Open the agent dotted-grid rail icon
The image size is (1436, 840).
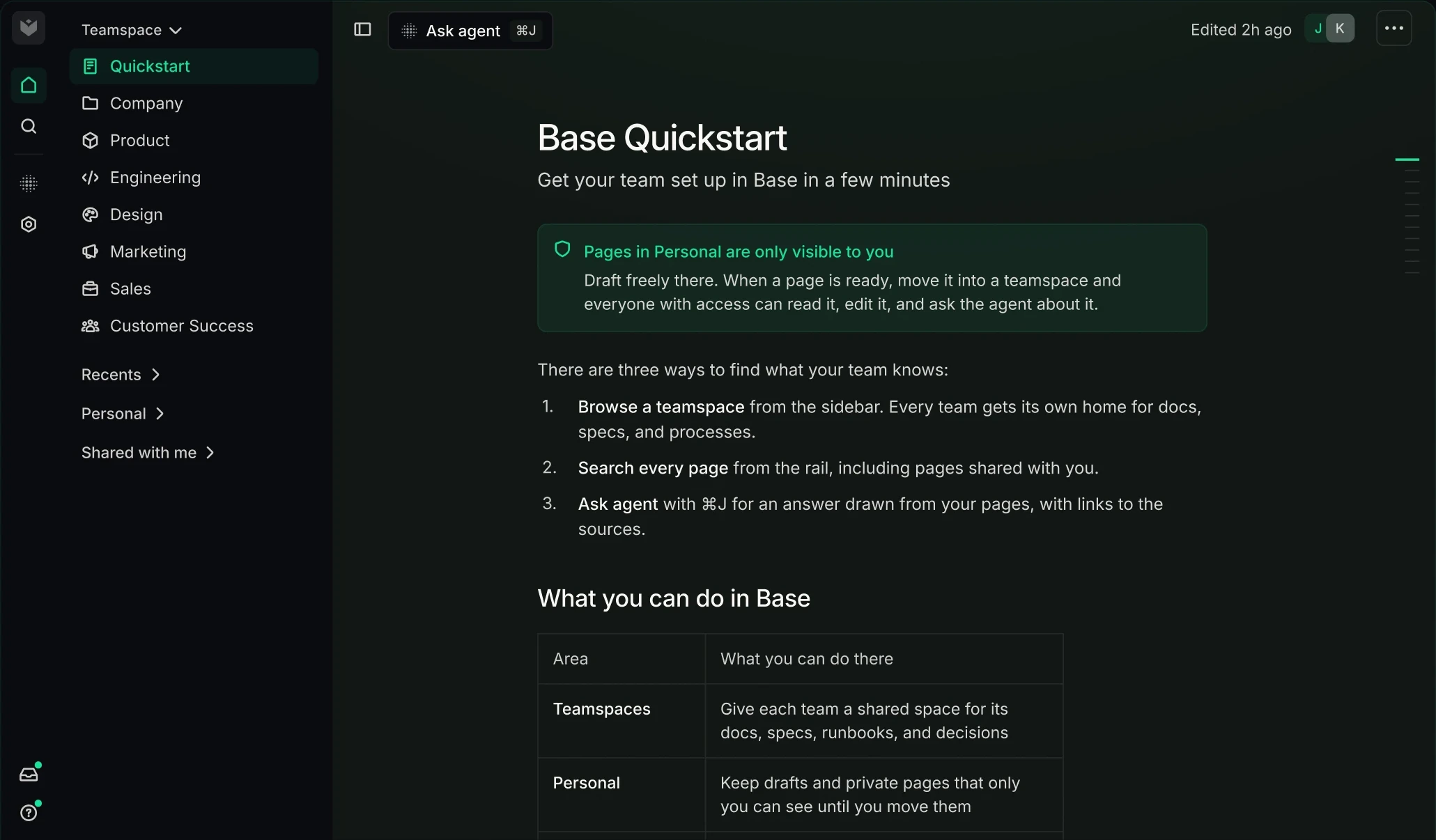click(x=29, y=183)
